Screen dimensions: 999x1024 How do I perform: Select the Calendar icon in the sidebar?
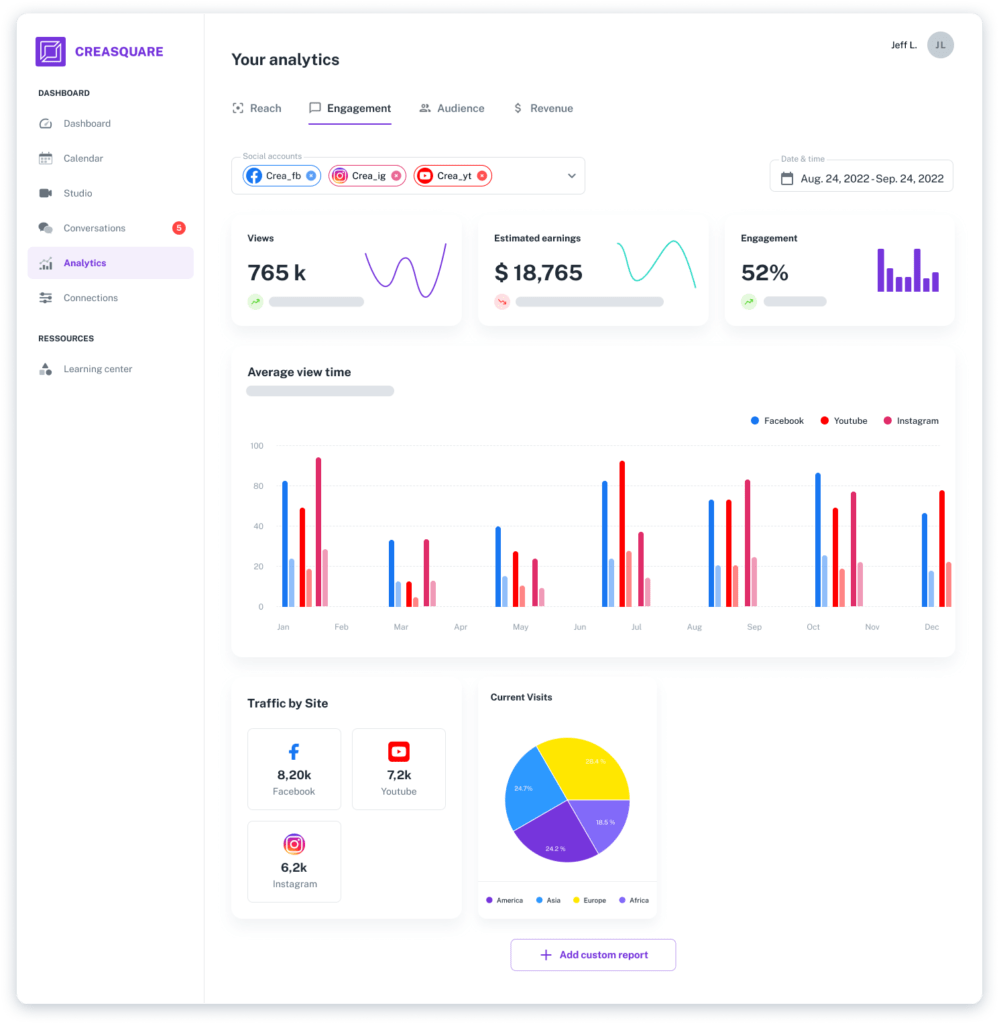pos(47,158)
